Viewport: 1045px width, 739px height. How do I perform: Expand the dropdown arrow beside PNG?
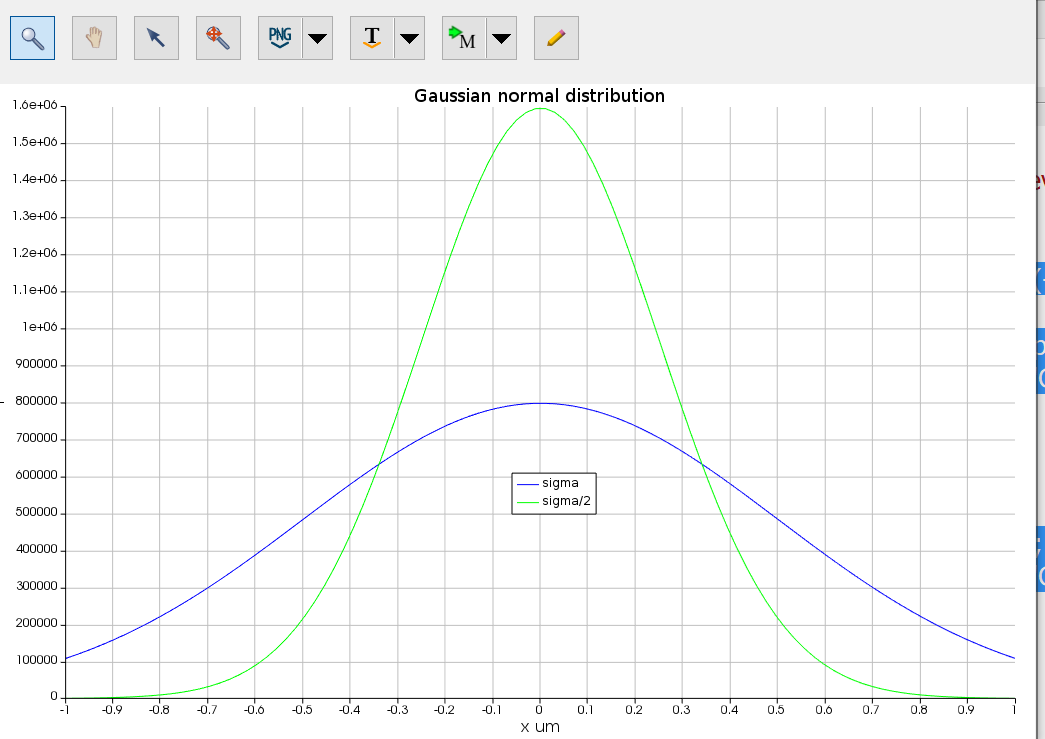[317, 38]
